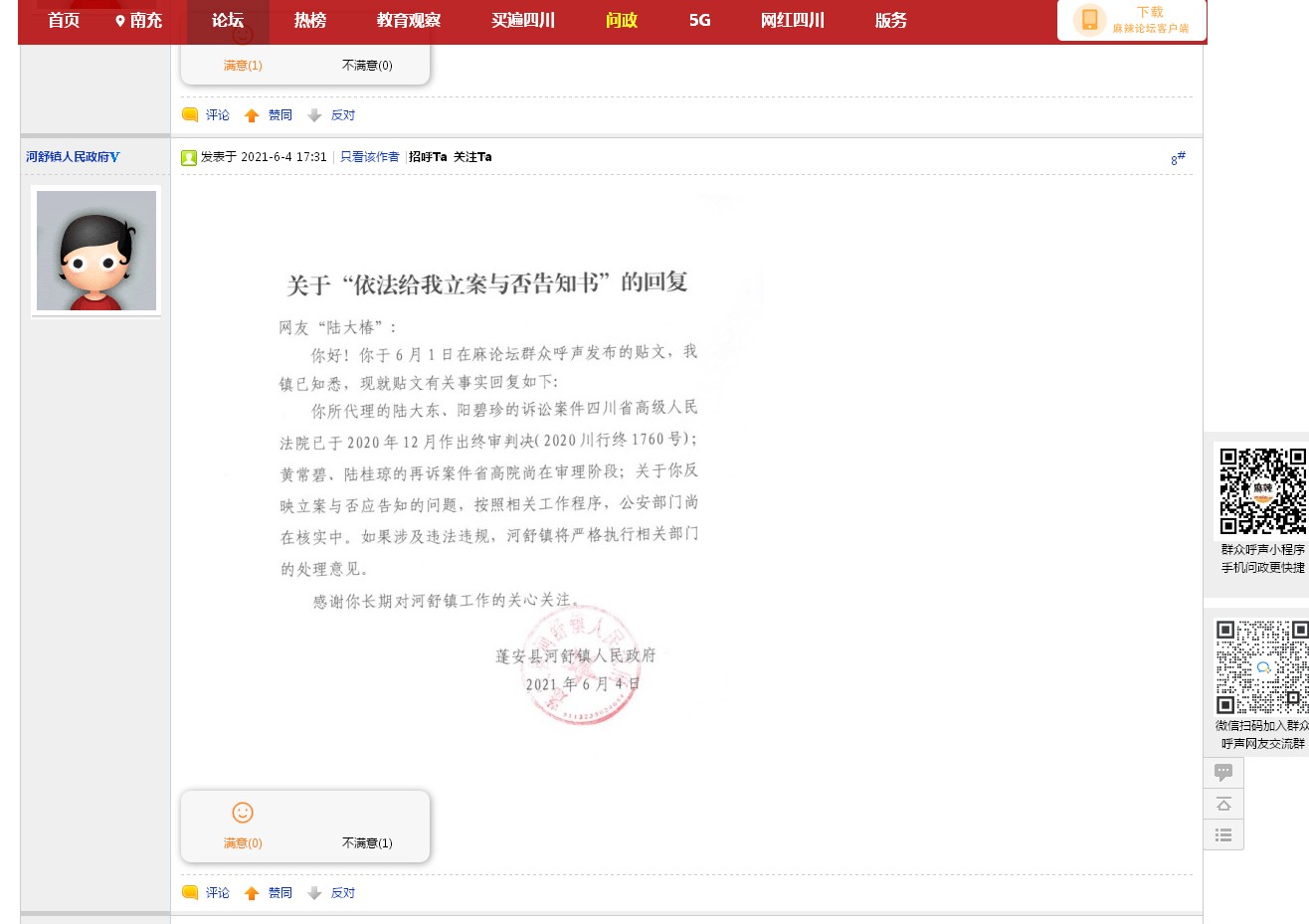Vote 不满意(1) on the government reply

[367, 842]
